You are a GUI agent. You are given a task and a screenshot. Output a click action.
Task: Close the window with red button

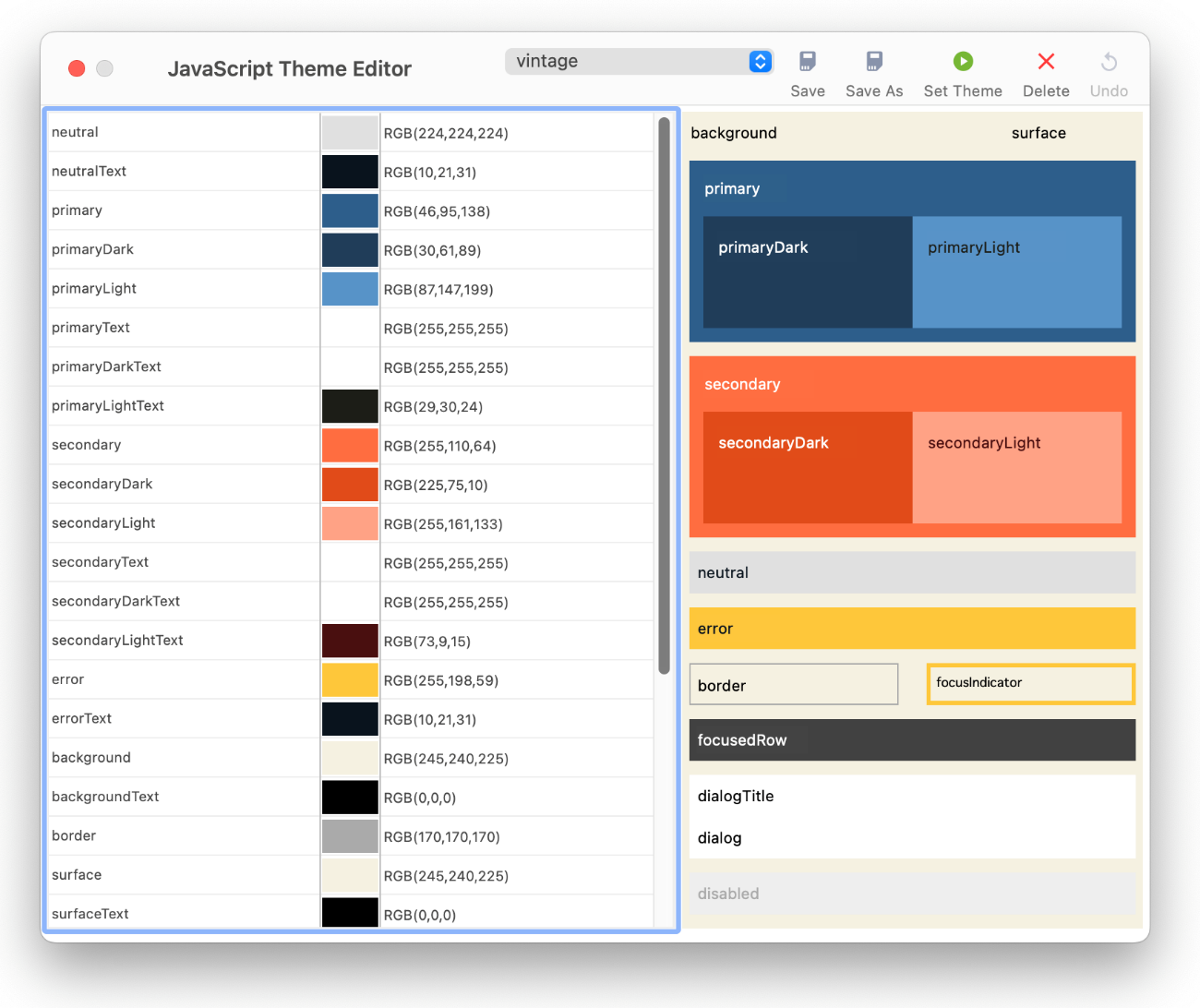point(77,68)
